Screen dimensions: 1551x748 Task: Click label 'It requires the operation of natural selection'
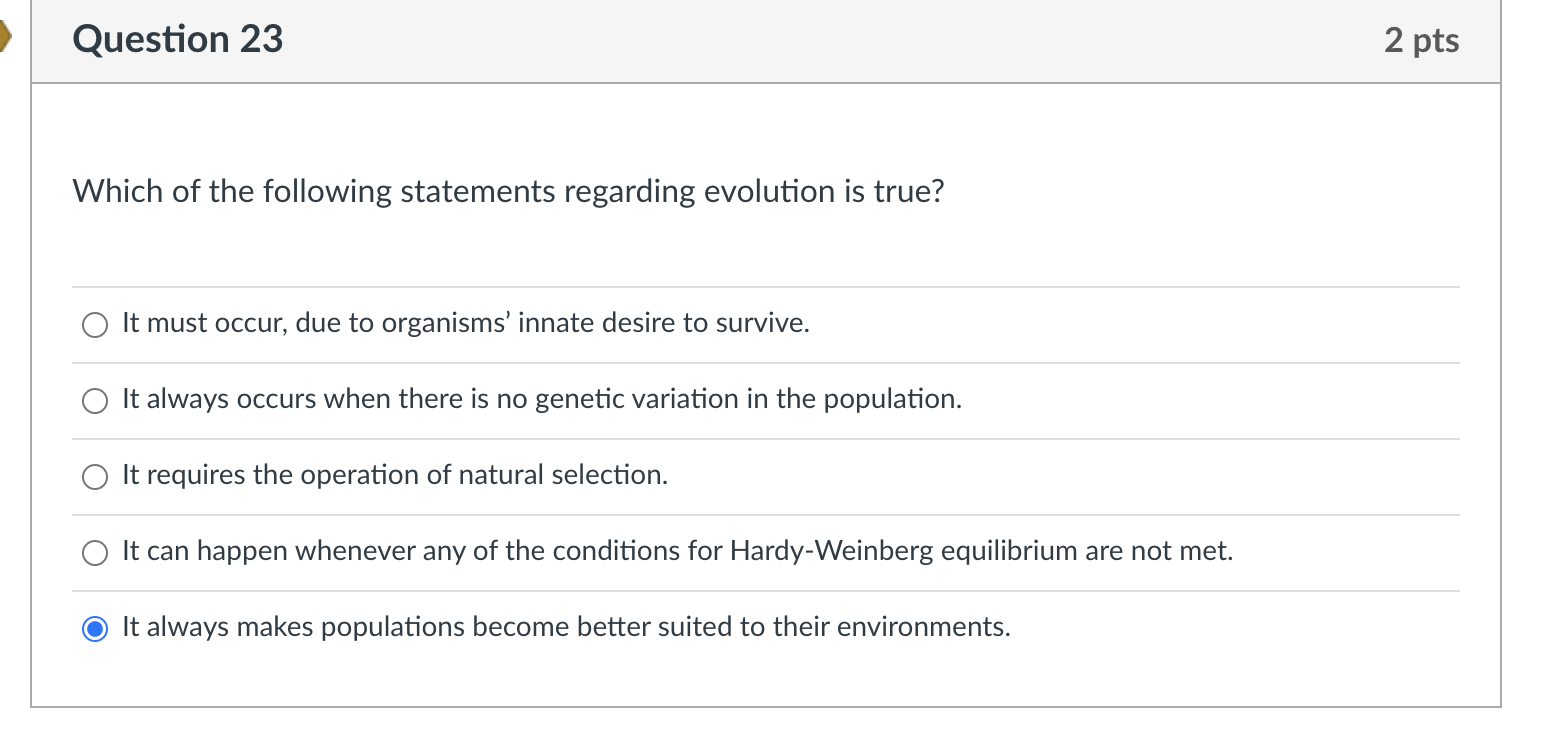point(394,475)
